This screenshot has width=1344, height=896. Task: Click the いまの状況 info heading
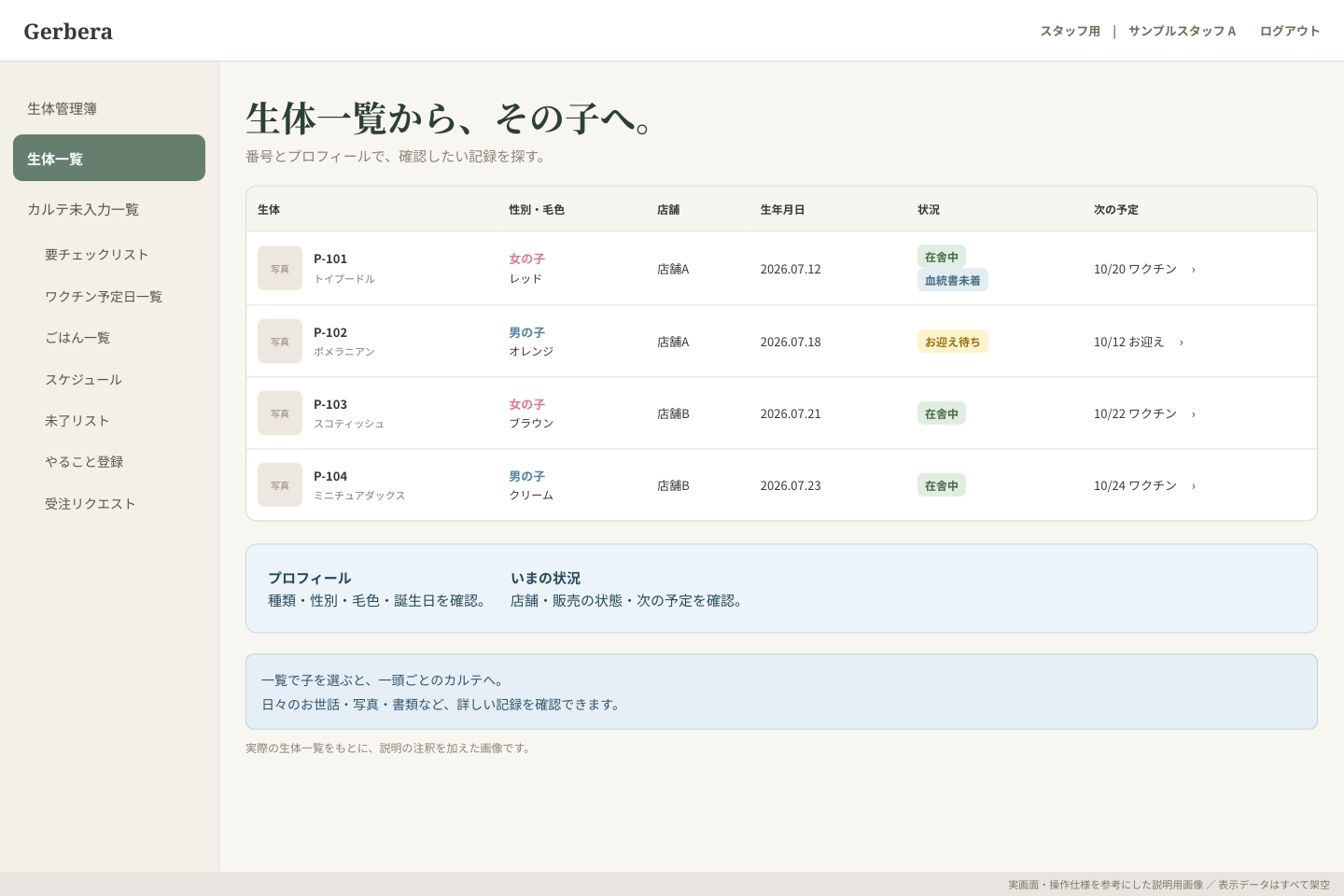pos(545,579)
